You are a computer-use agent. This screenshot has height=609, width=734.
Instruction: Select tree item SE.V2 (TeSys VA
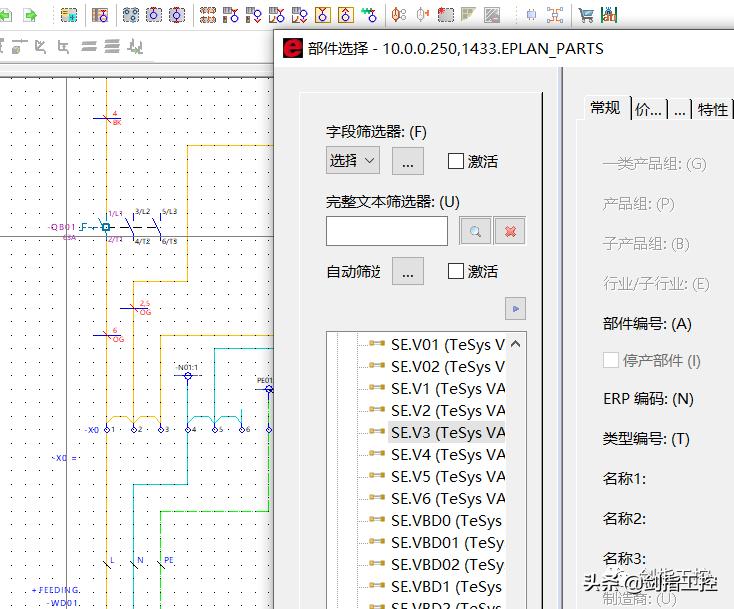[x=448, y=411]
